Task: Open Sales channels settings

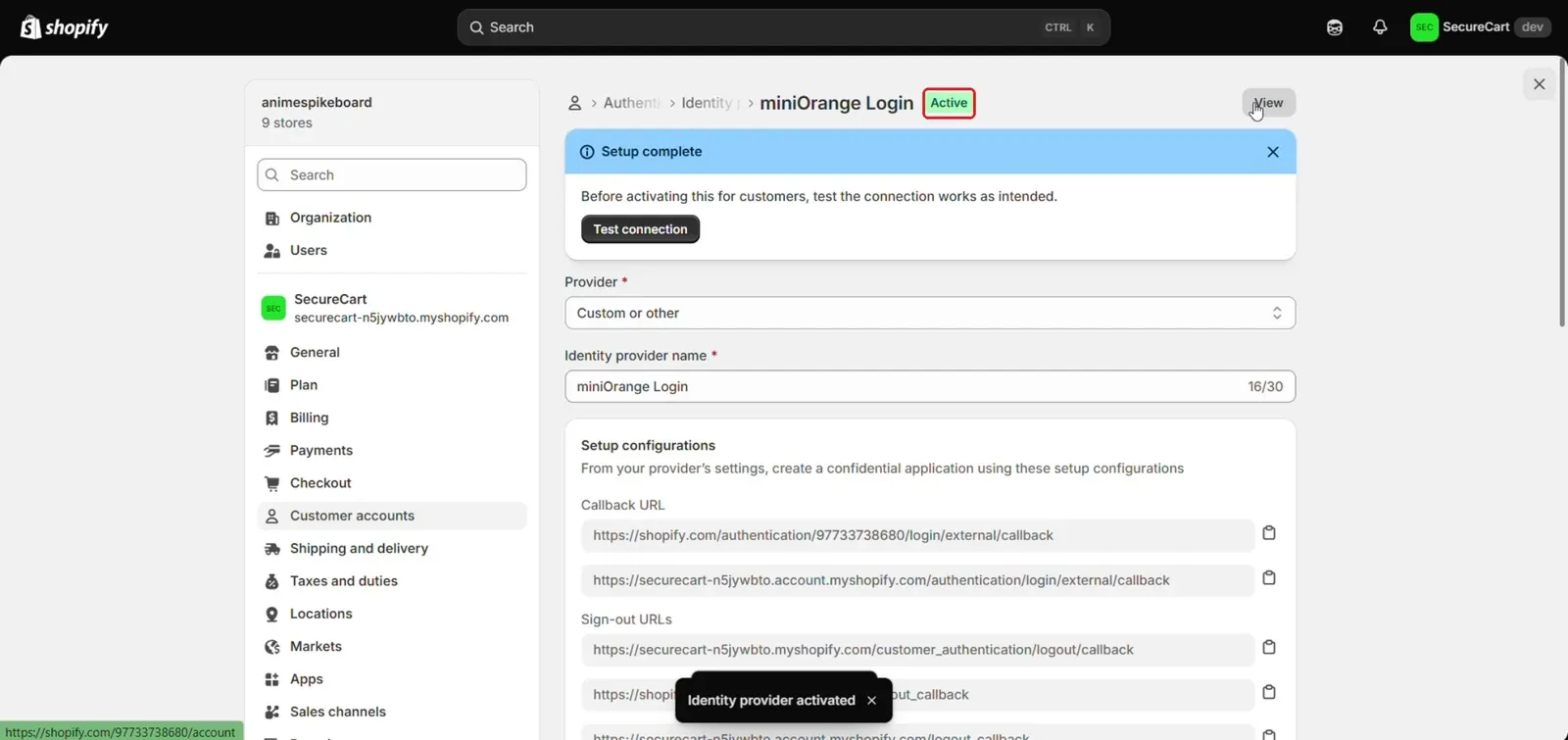Action: (392, 712)
